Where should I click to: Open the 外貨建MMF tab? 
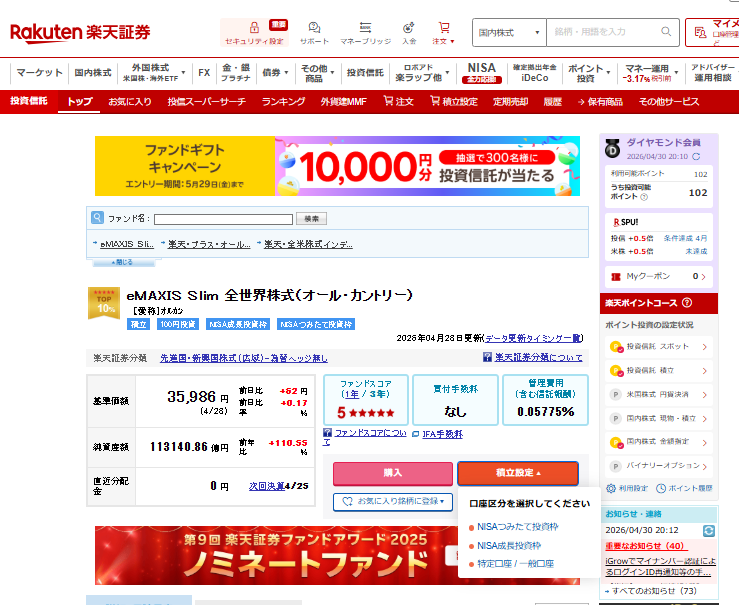pos(343,102)
